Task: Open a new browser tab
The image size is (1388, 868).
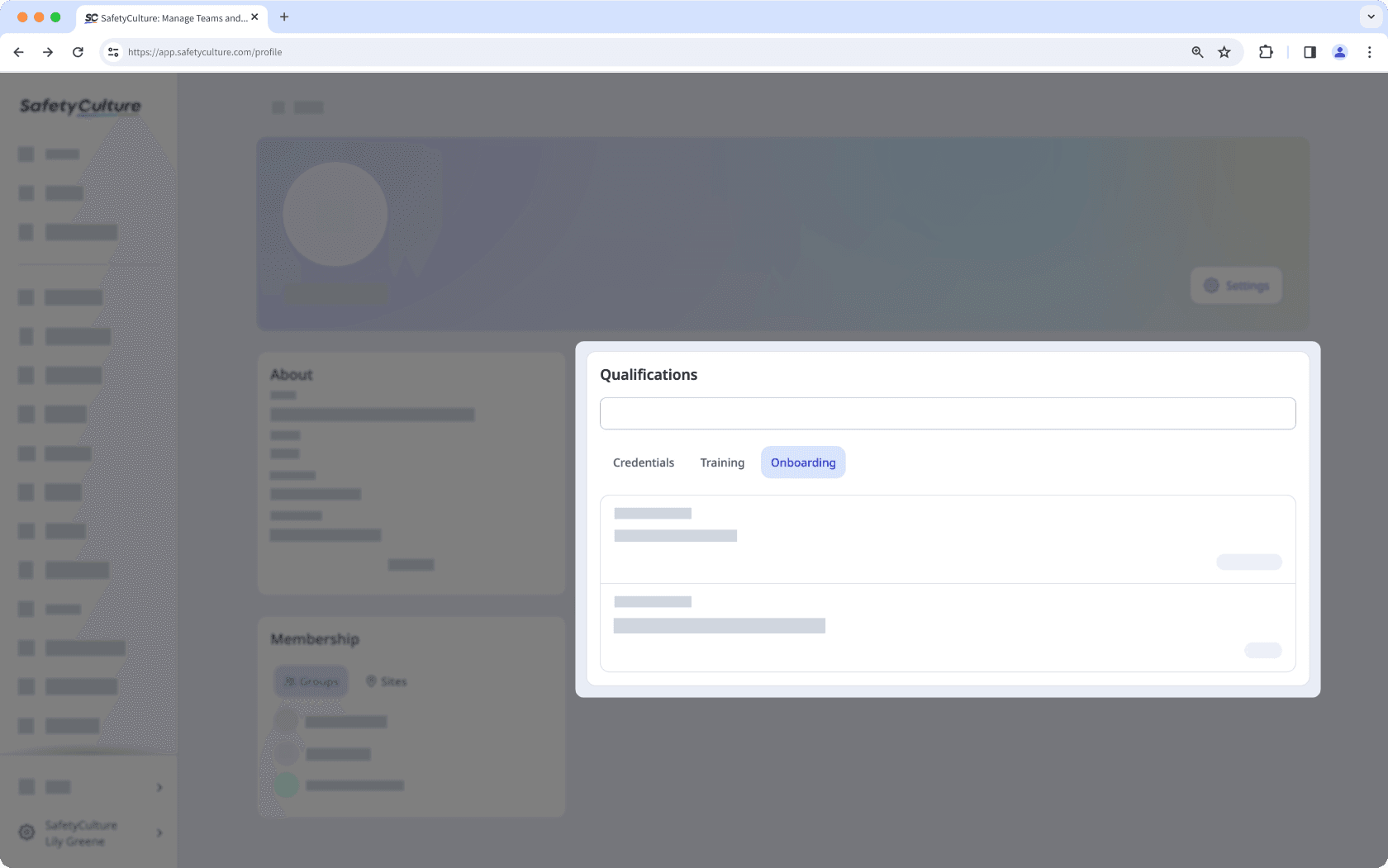Action: click(x=284, y=17)
